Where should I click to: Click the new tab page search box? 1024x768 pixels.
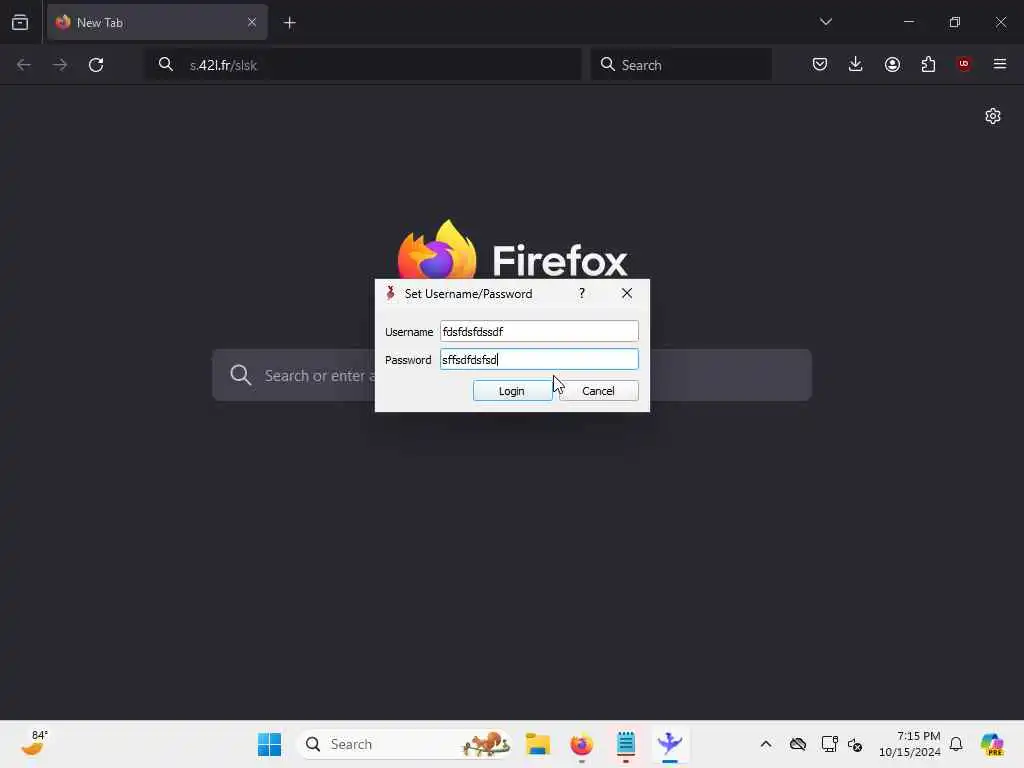tap(512, 375)
